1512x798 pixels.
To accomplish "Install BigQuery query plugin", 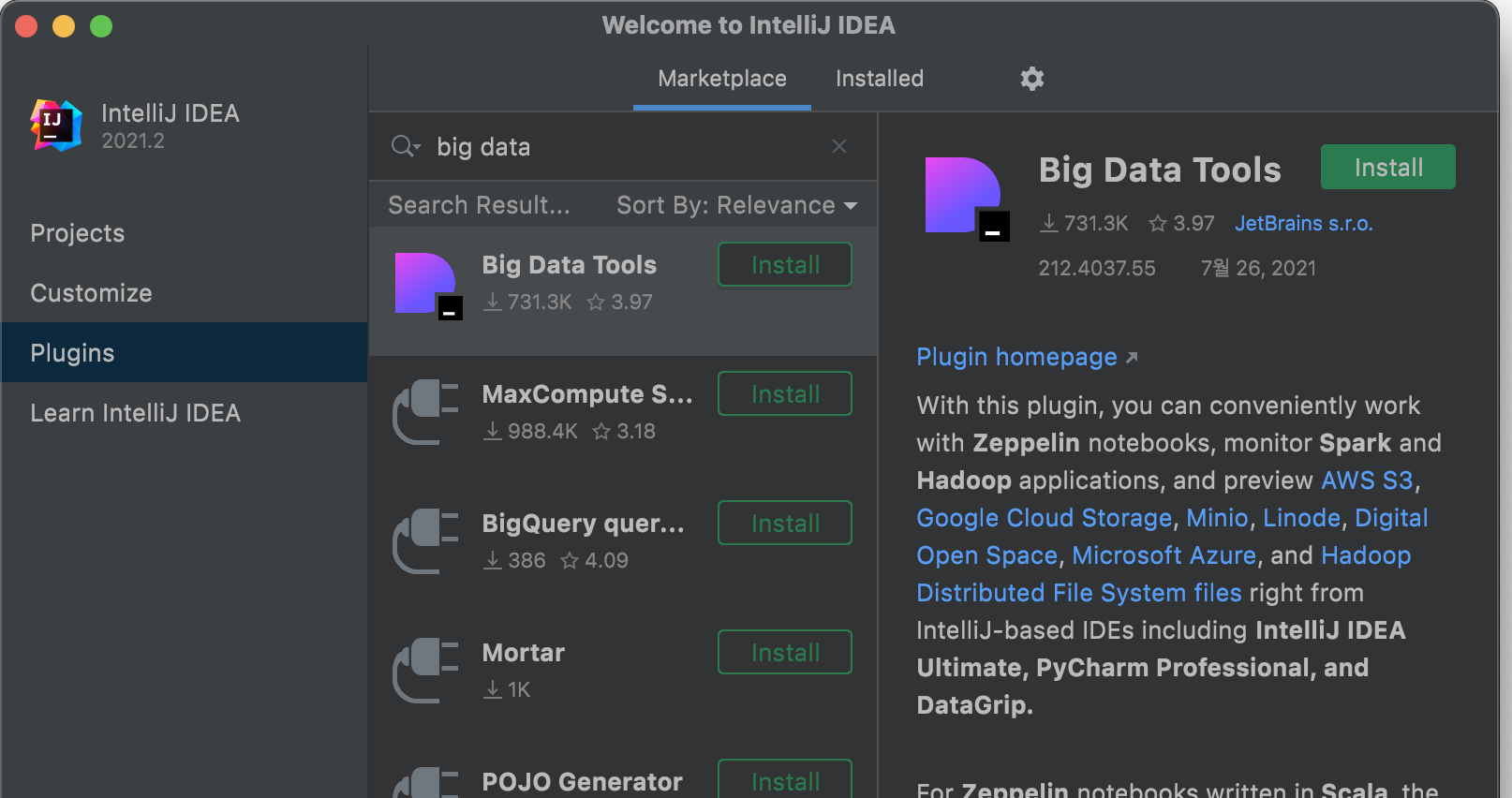I will click(785, 524).
